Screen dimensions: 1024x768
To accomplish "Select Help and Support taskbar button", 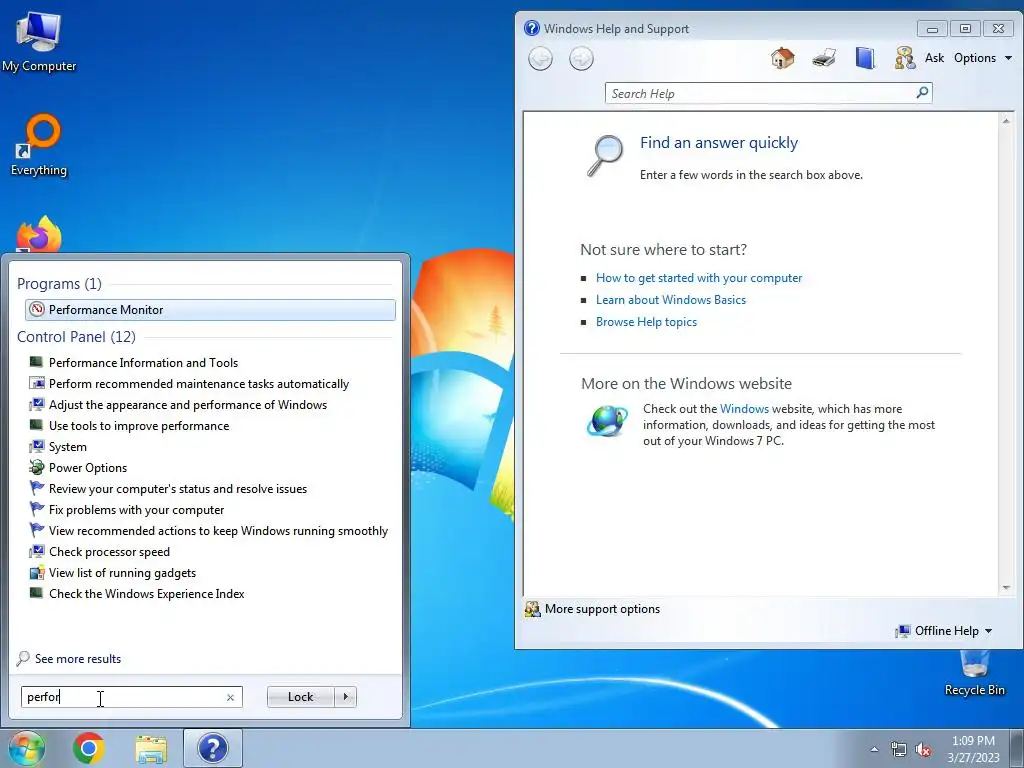I will (213, 748).
